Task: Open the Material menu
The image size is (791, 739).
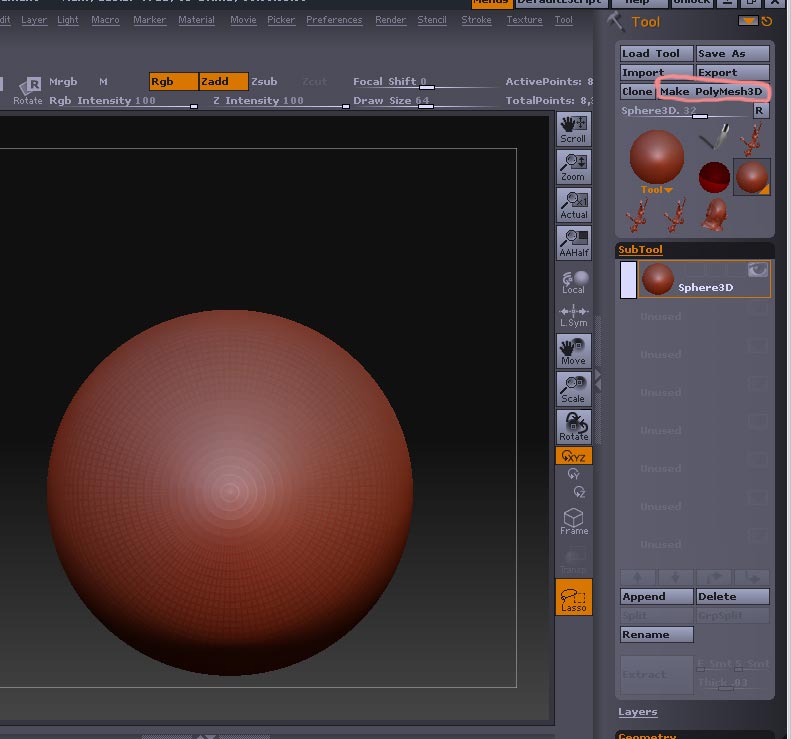Action: pos(196,20)
